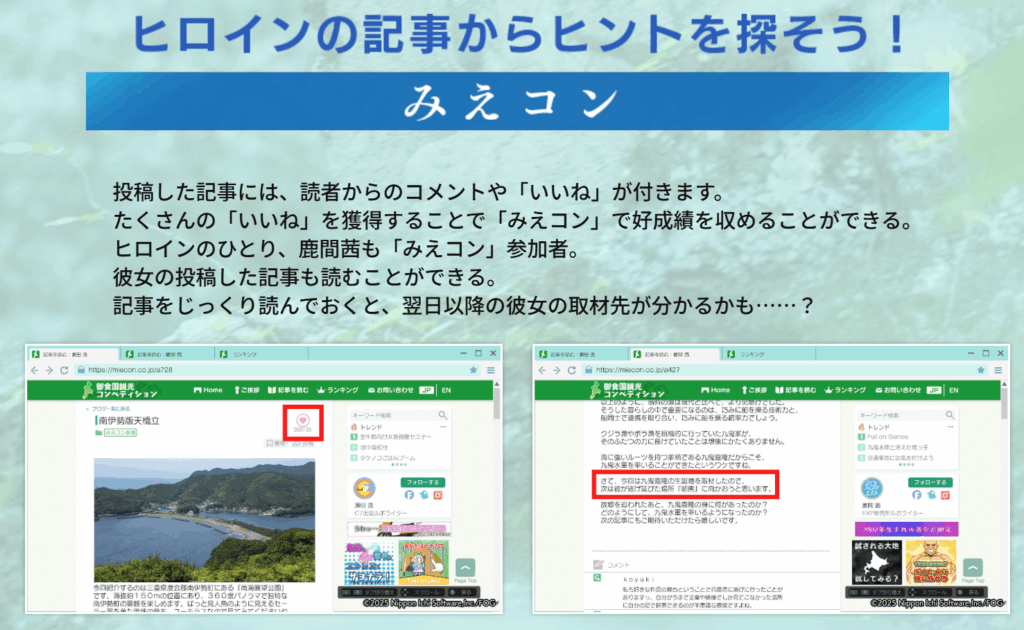Reload the left window page a728

pyautogui.click(x=64, y=370)
